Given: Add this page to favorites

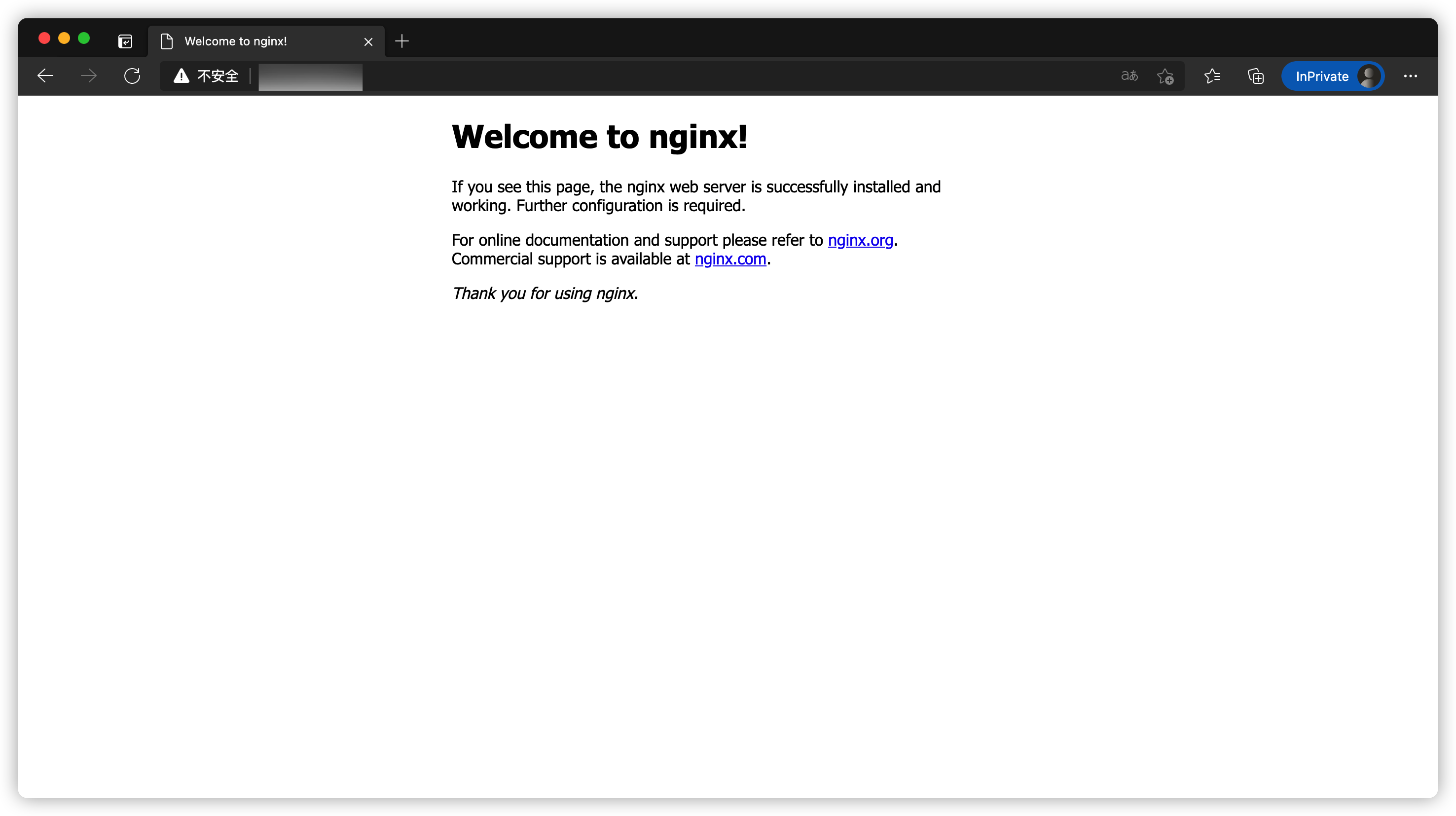Looking at the screenshot, I should [x=1165, y=76].
